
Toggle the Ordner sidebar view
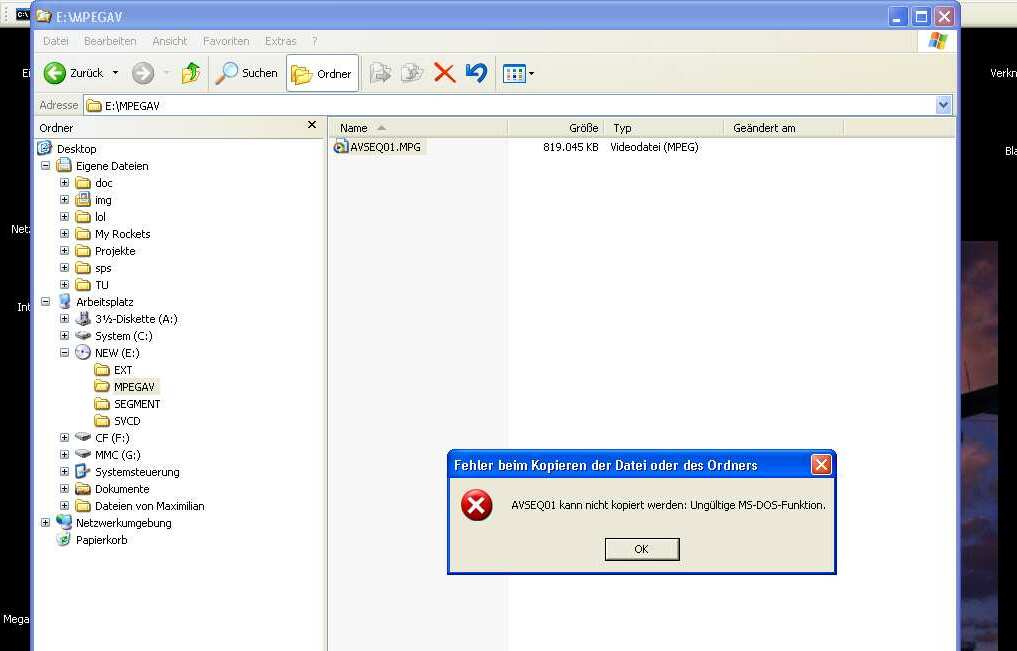click(322, 72)
